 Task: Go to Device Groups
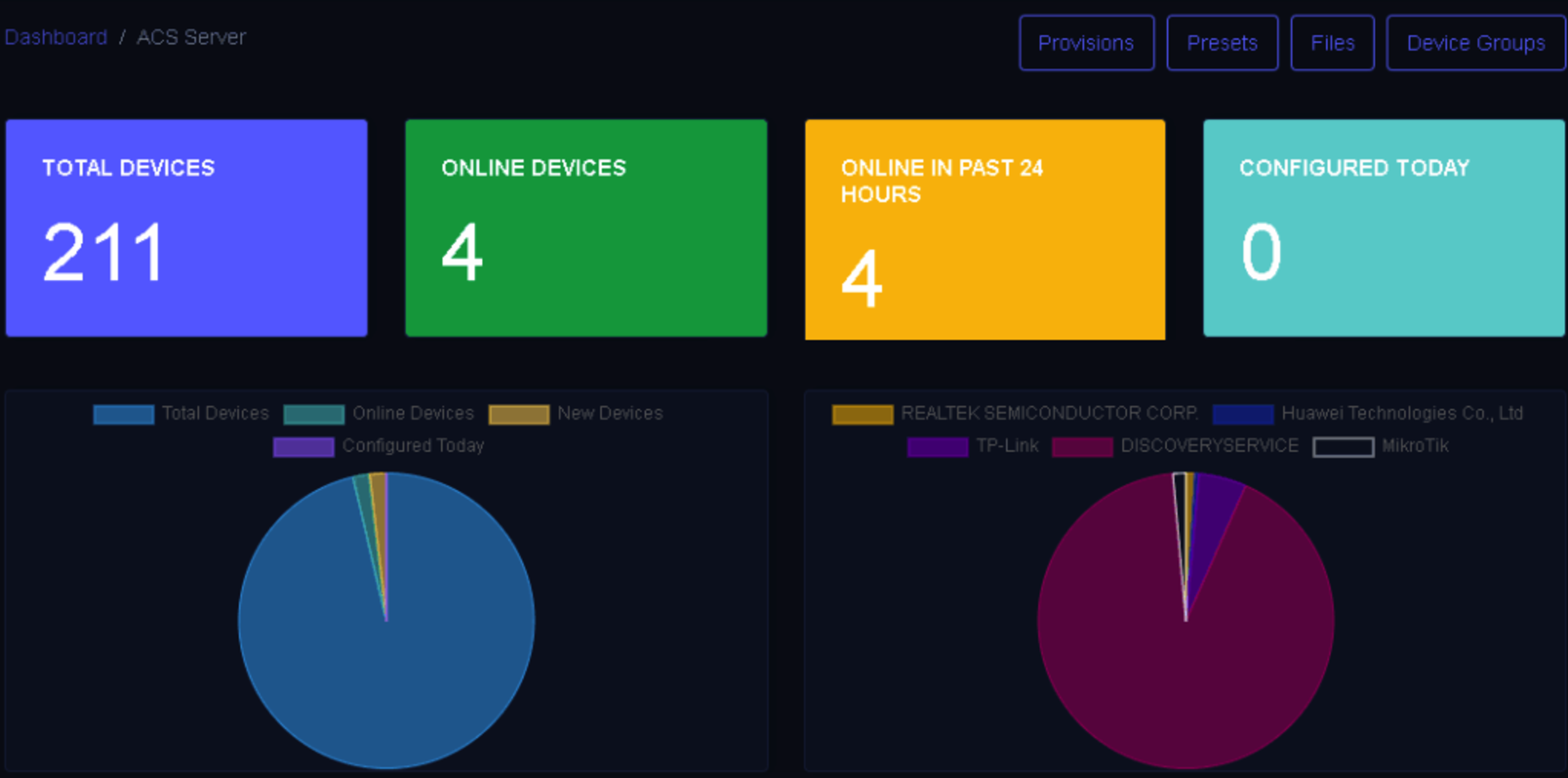[x=1476, y=42]
